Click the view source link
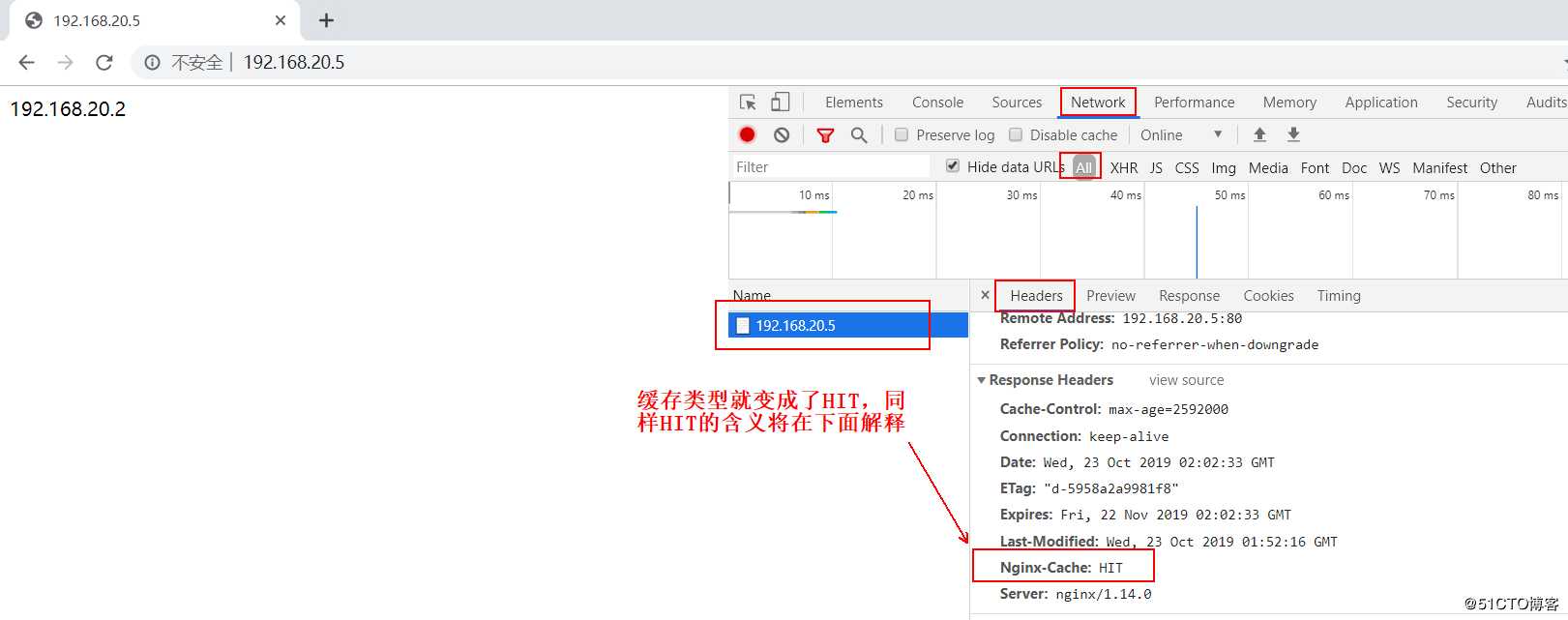This screenshot has height=620, width=1568. pyautogui.click(x=1186, y=380)
